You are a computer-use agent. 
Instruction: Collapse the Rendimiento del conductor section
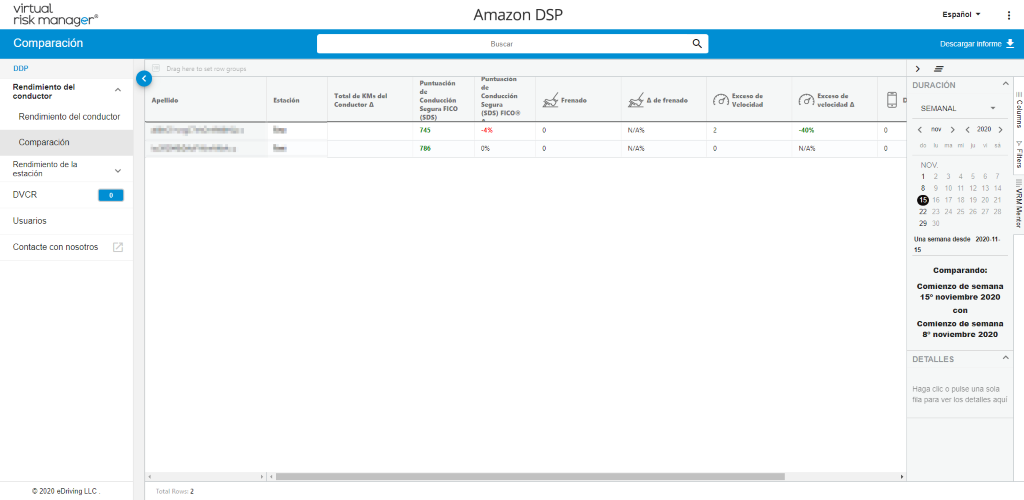pos(118,91)
